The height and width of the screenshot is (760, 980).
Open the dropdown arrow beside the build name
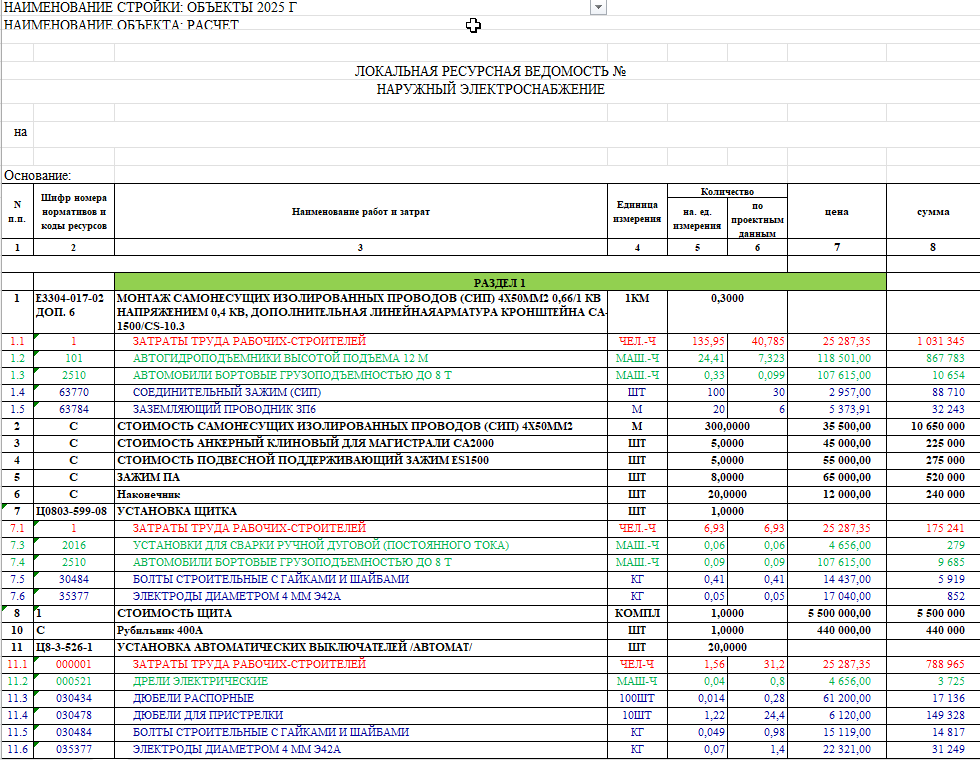pos(598,8)
